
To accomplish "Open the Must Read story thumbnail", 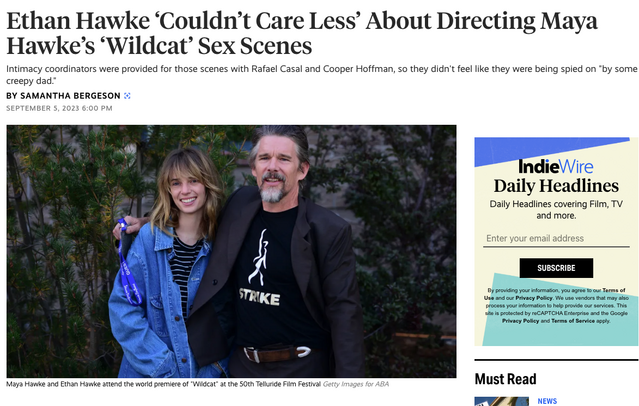I will click(501, 401).
